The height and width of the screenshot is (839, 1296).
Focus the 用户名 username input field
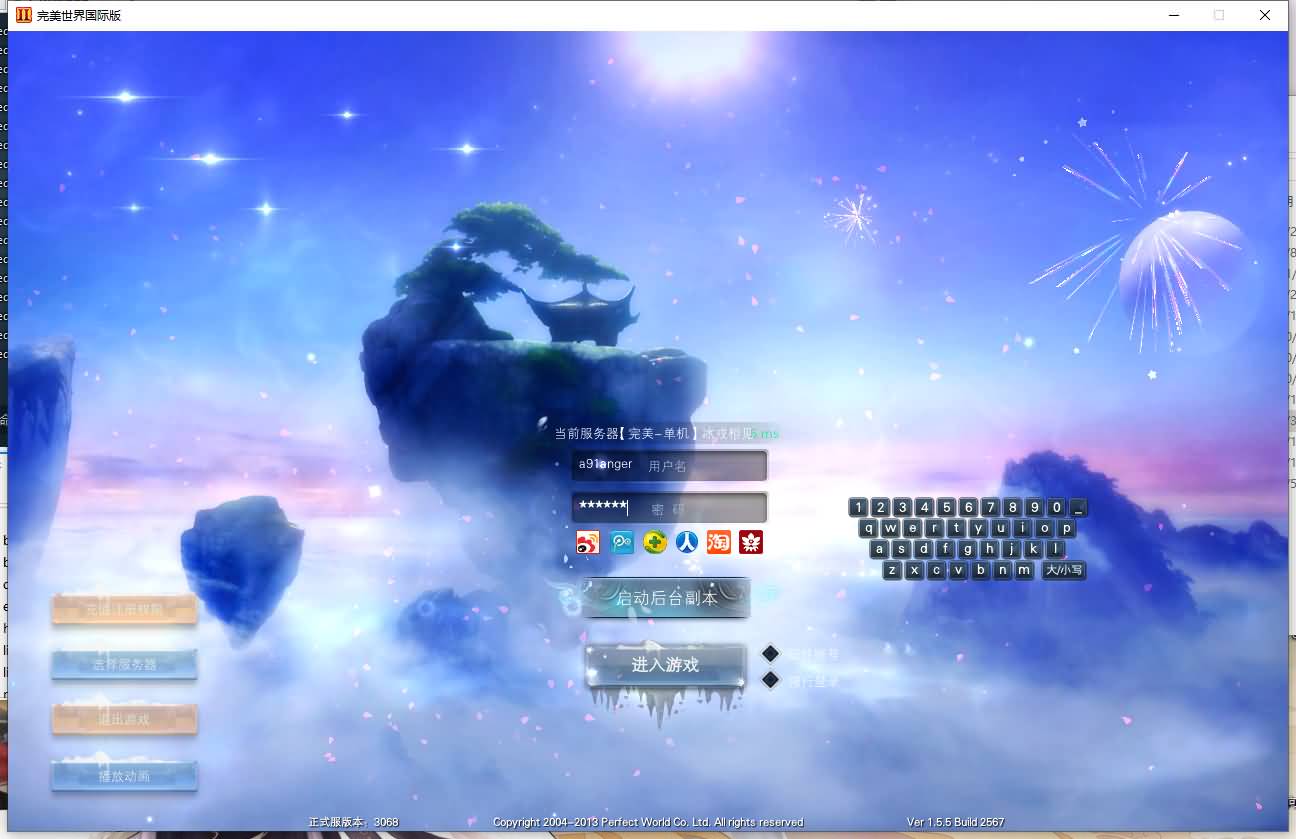click(668, 464)
